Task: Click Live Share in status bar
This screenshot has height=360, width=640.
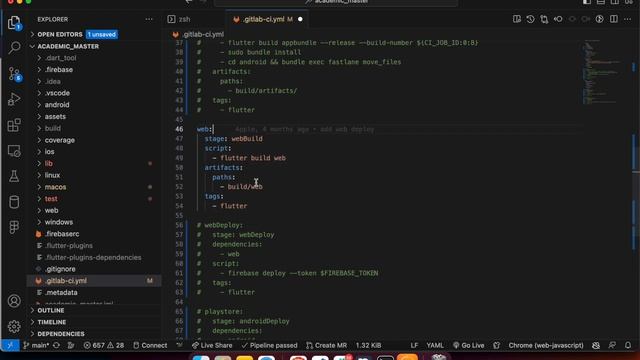Action: (x=212, y=345)
